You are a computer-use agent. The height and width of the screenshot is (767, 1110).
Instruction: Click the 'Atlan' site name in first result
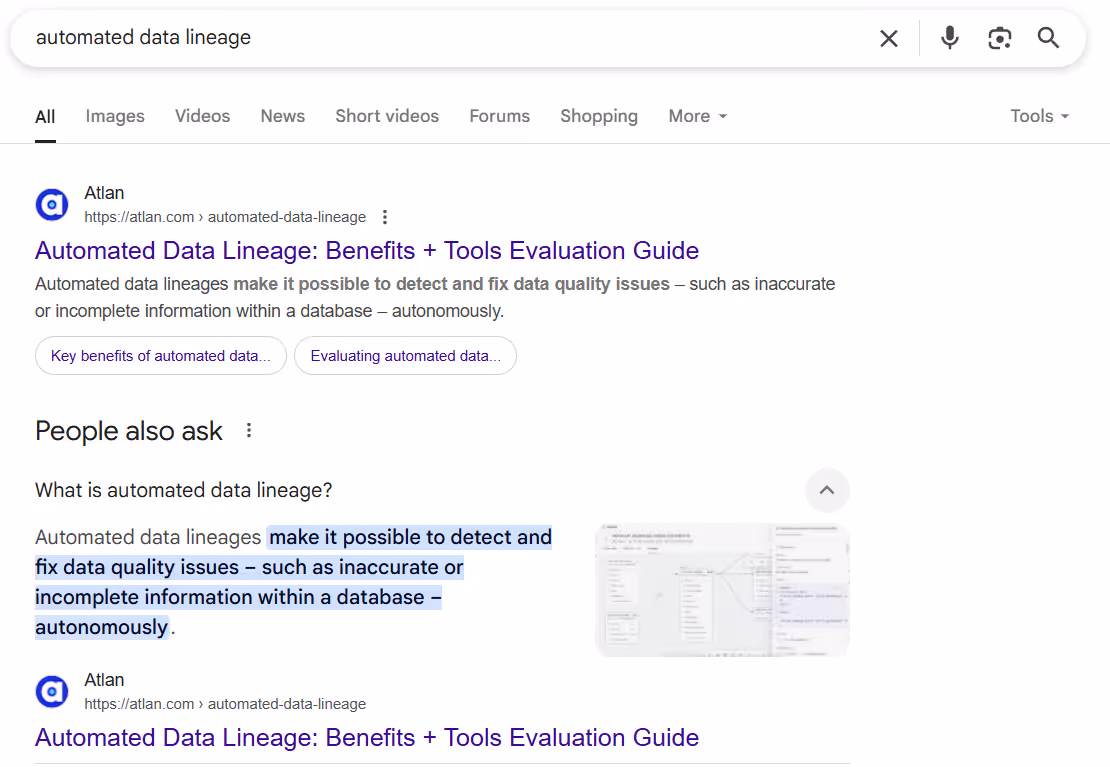tap(104, 193)
